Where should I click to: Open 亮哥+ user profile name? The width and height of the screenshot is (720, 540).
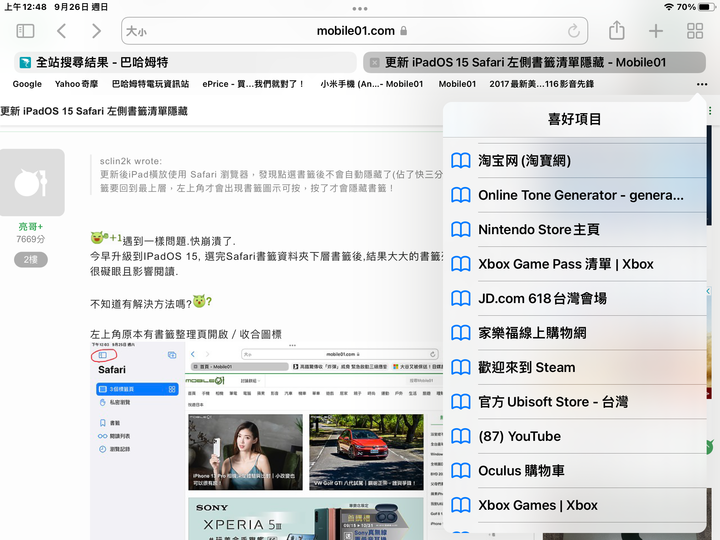[x=31, y=226]
